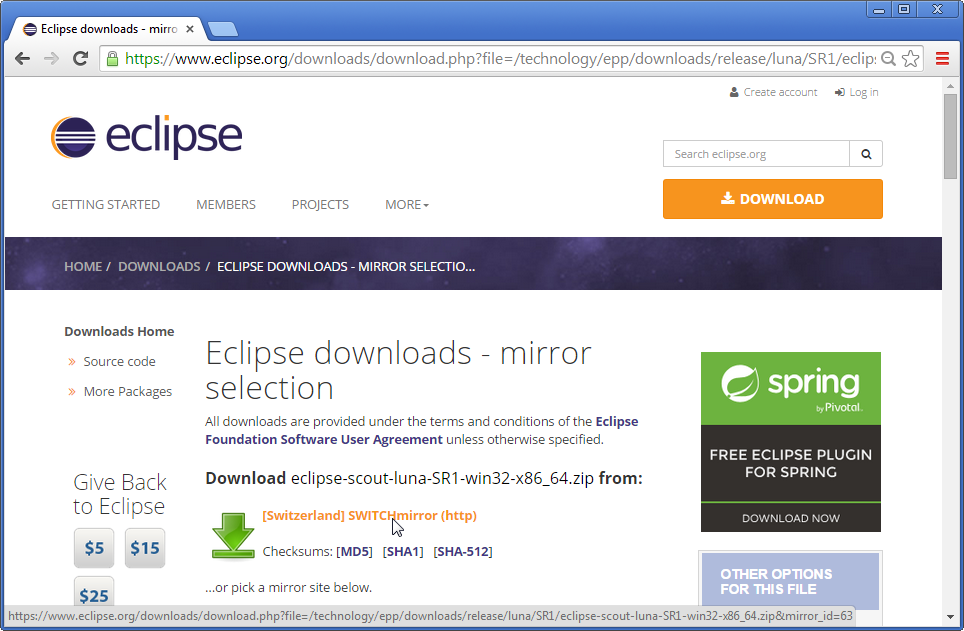
Task: Click the scrollbar up arrow
Action: tap(950, 86)
